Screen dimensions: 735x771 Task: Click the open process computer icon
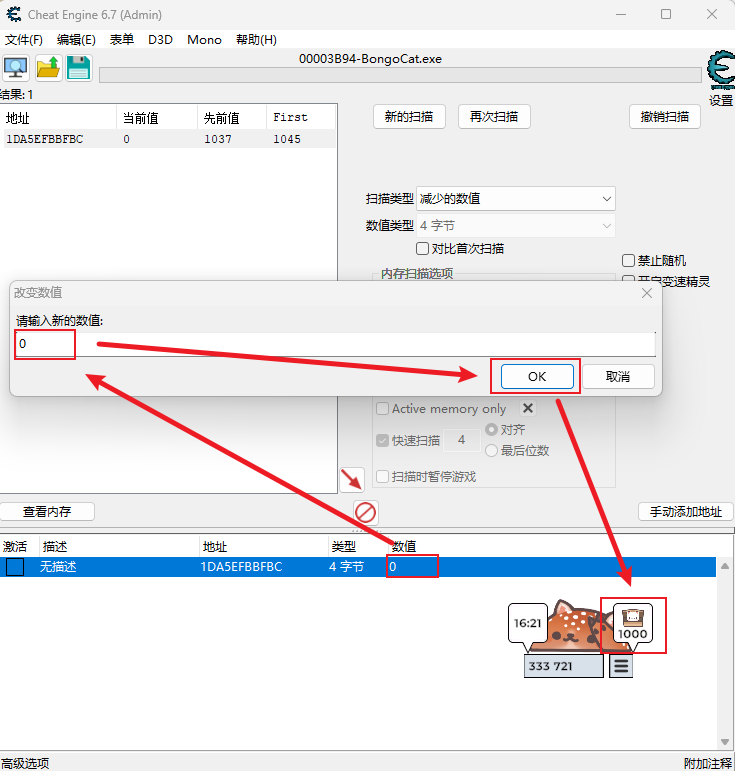pyautogui.click(x=17, y=68)
